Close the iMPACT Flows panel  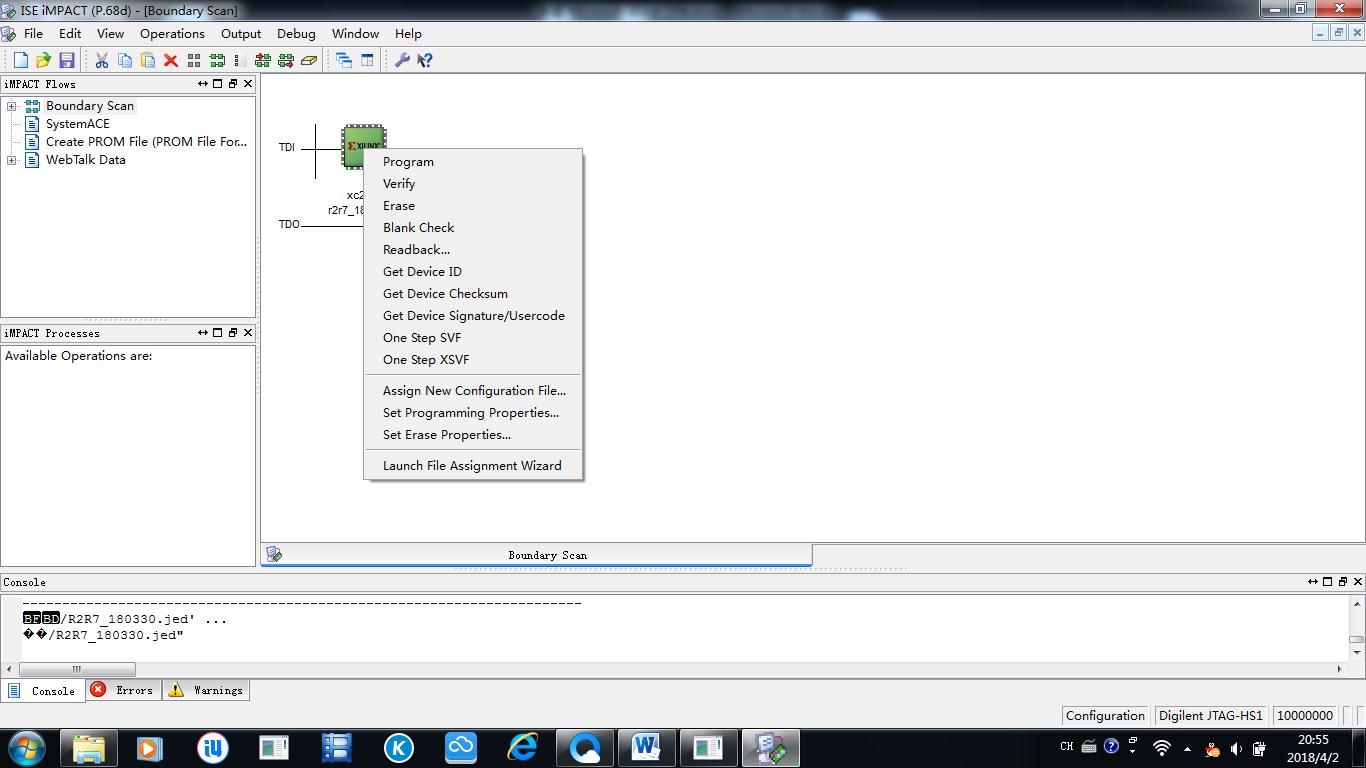click(248, 84)
